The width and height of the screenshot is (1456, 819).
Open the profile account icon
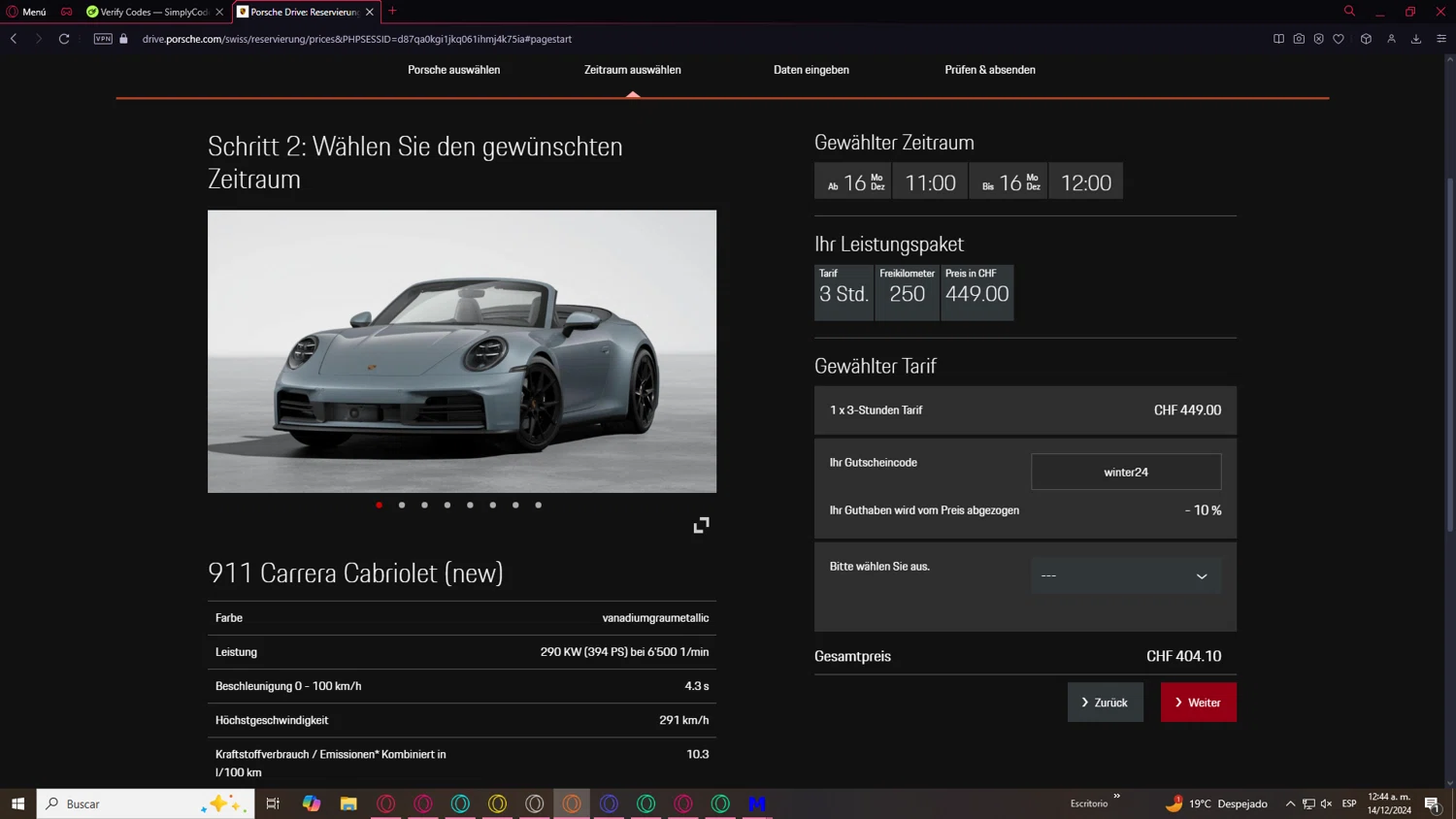click(x=1391, y=39)
